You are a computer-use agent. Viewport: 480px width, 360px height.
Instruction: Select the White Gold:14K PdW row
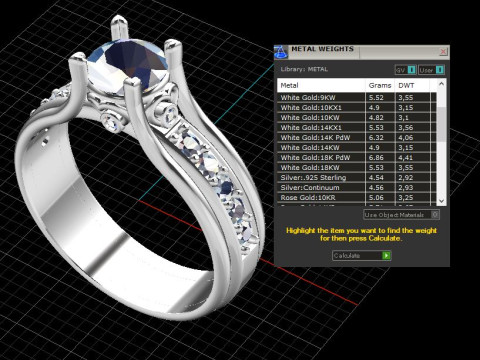click(x=357, y=138)
